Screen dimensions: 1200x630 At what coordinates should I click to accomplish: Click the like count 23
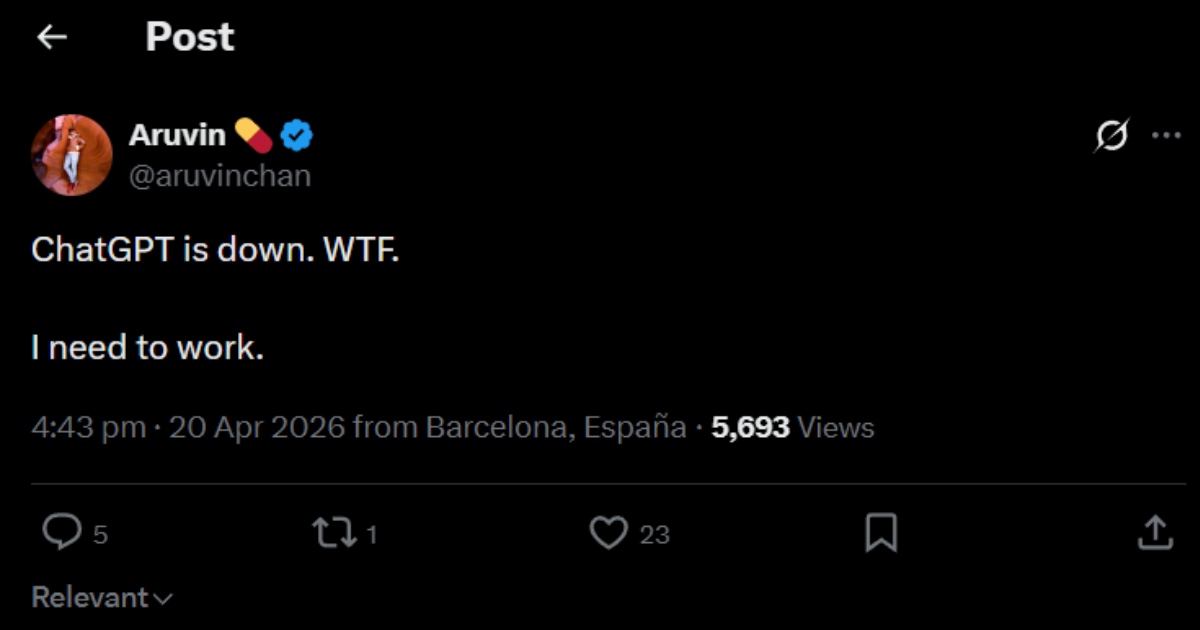pos(654,535)
